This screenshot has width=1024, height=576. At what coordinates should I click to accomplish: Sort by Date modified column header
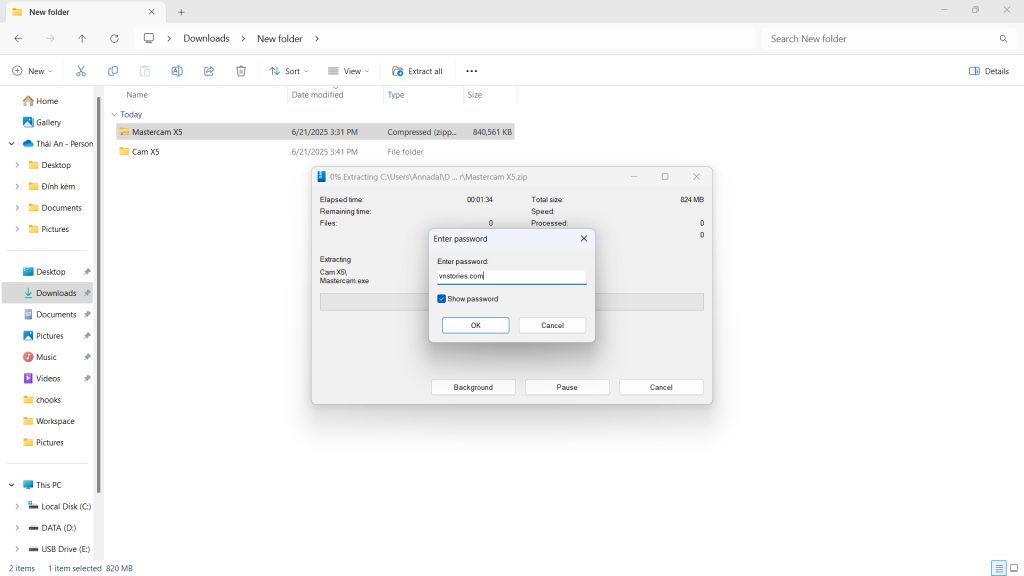pyautogui.click(x=317, y=95)
